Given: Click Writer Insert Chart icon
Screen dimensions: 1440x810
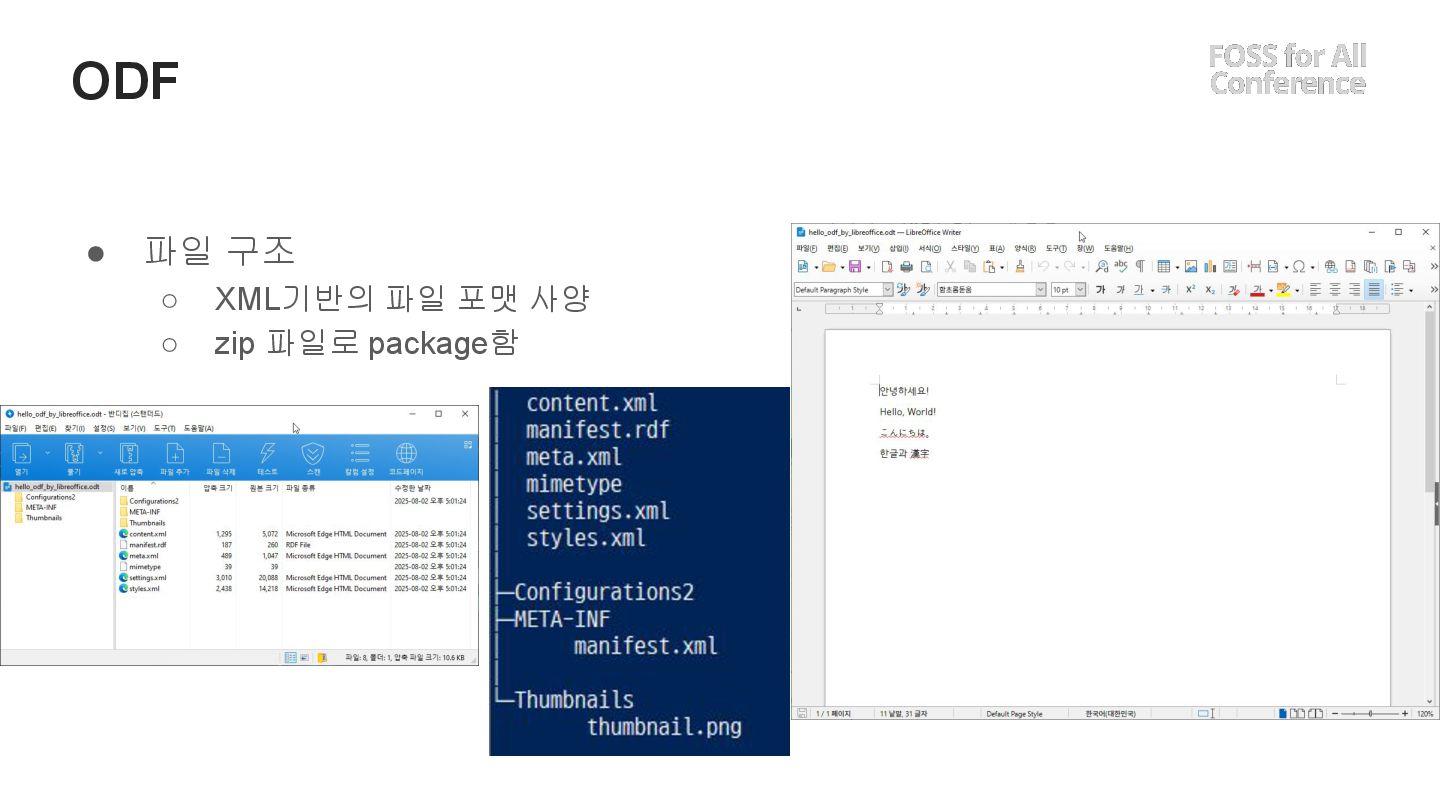Looking at the screenshot, I should pyautogui.click(x=1210, y=267).
